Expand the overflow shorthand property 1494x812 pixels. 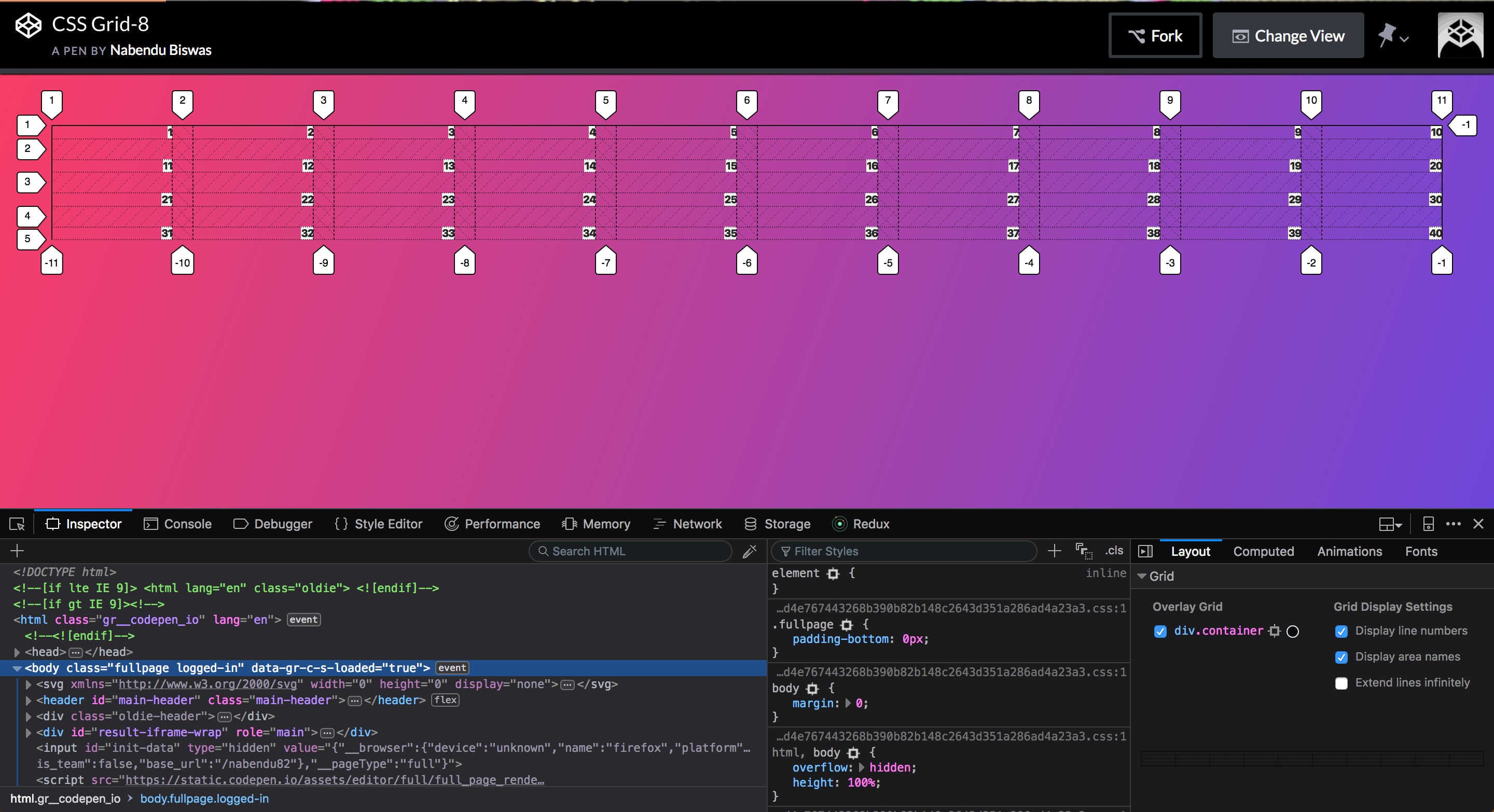point(861,767)
